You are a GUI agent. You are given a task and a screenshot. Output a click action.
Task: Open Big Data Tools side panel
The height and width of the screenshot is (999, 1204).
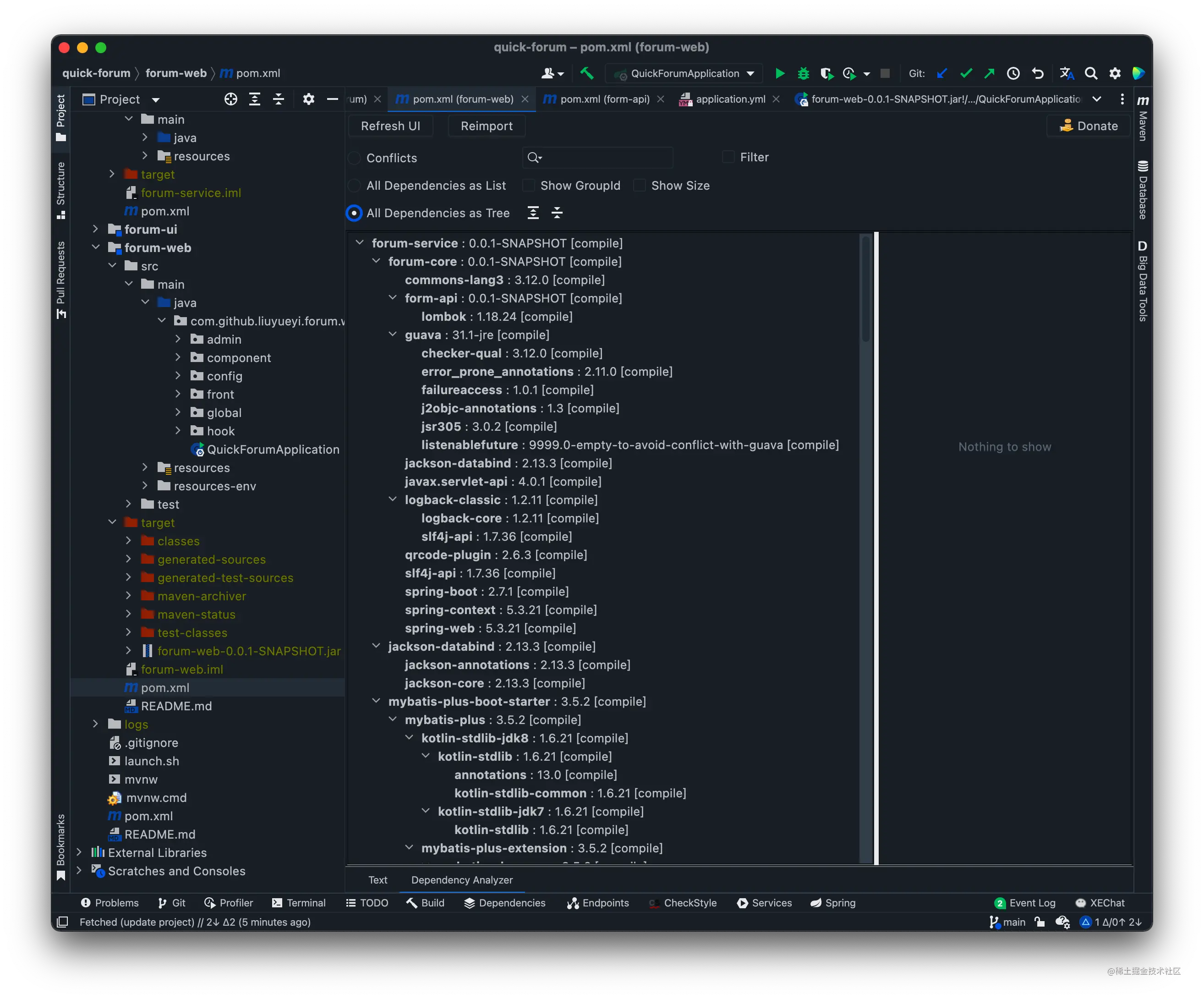[1143, 281]
